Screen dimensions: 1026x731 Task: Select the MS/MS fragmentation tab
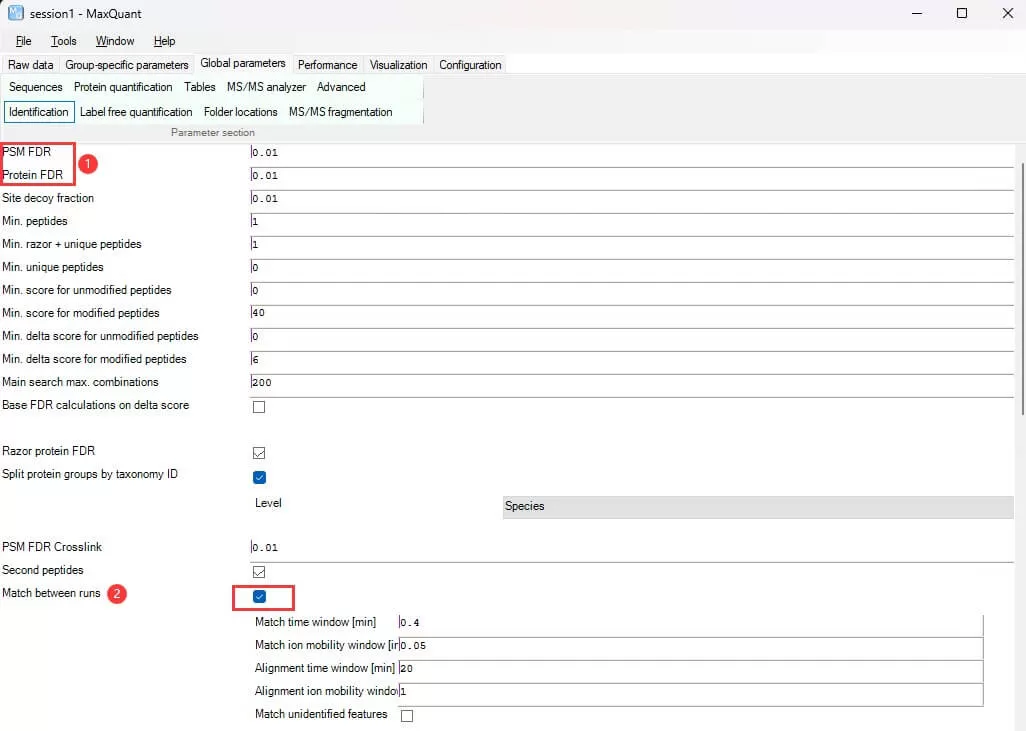click(x=341, y=112)
